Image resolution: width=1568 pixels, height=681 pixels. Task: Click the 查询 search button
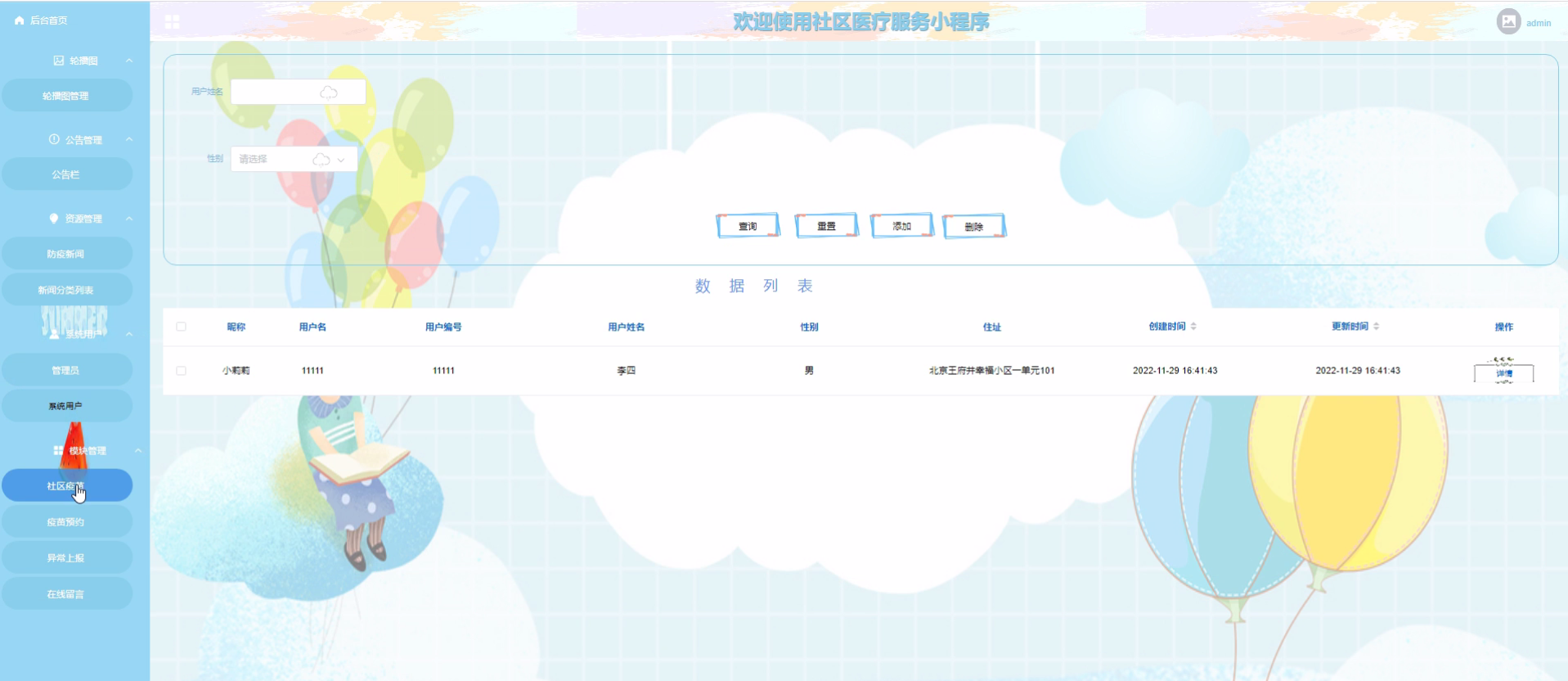pos(748,226)
